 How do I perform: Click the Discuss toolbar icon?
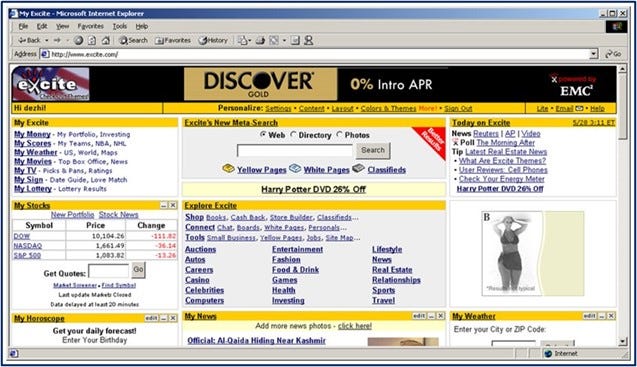click(295, 40)
